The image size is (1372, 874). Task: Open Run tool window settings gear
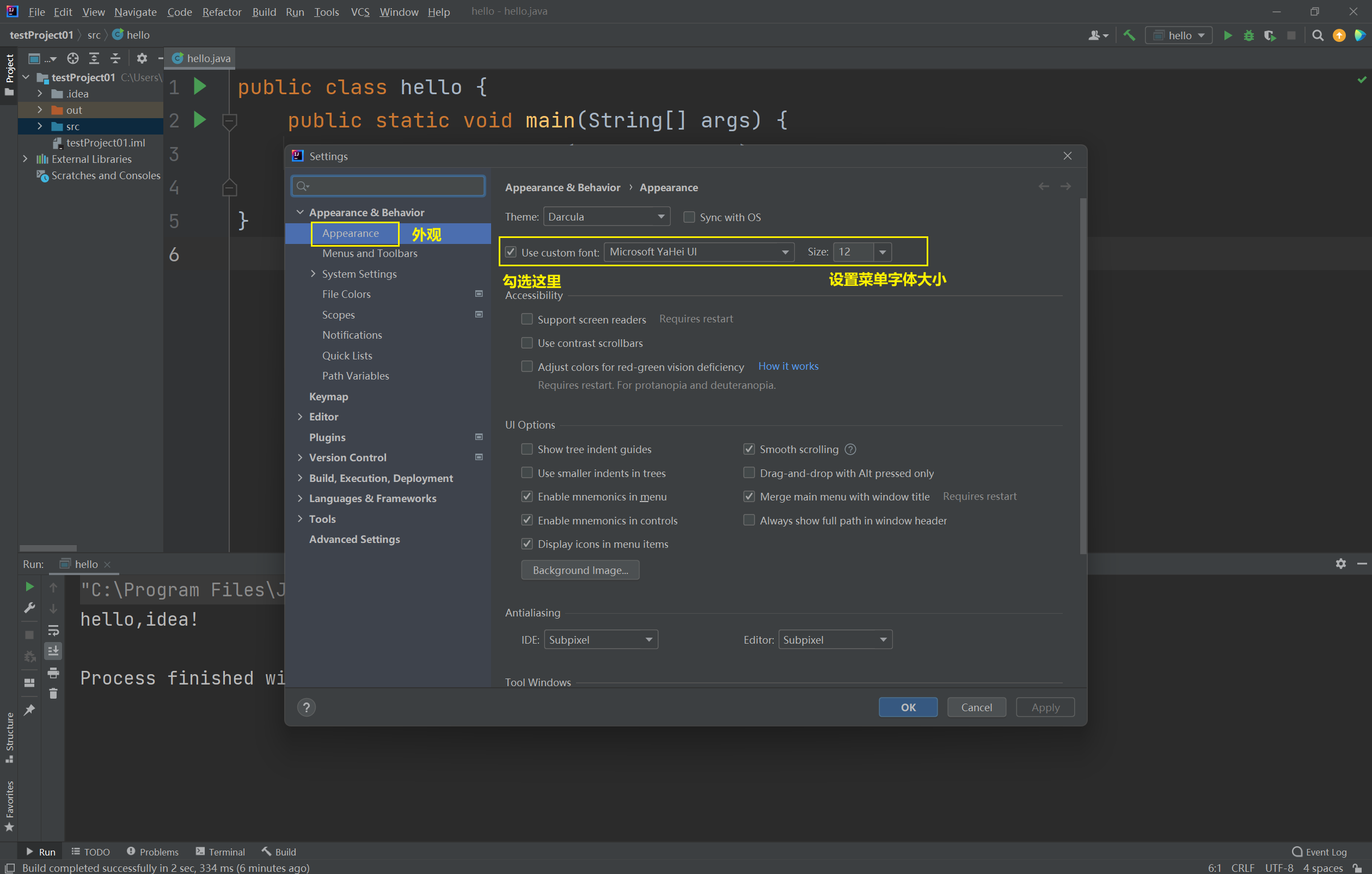(1340, 564)
